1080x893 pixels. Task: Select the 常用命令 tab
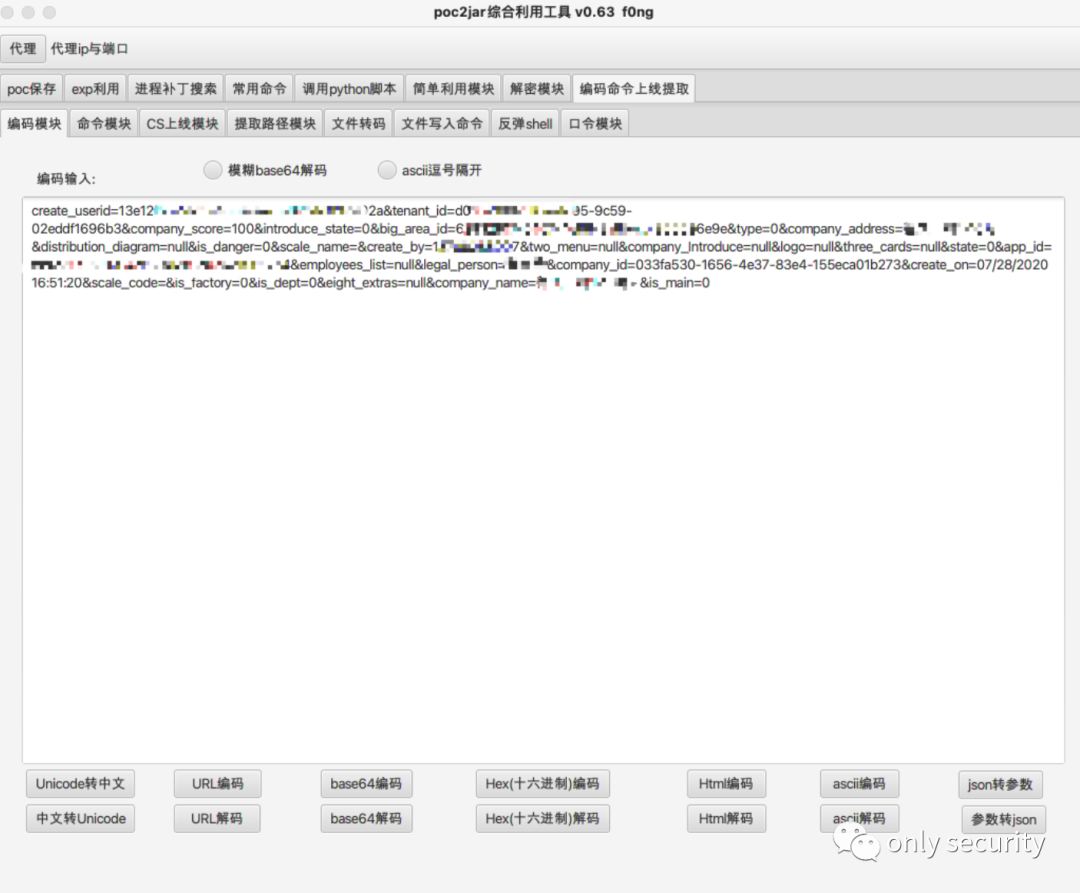click(259, 89)
